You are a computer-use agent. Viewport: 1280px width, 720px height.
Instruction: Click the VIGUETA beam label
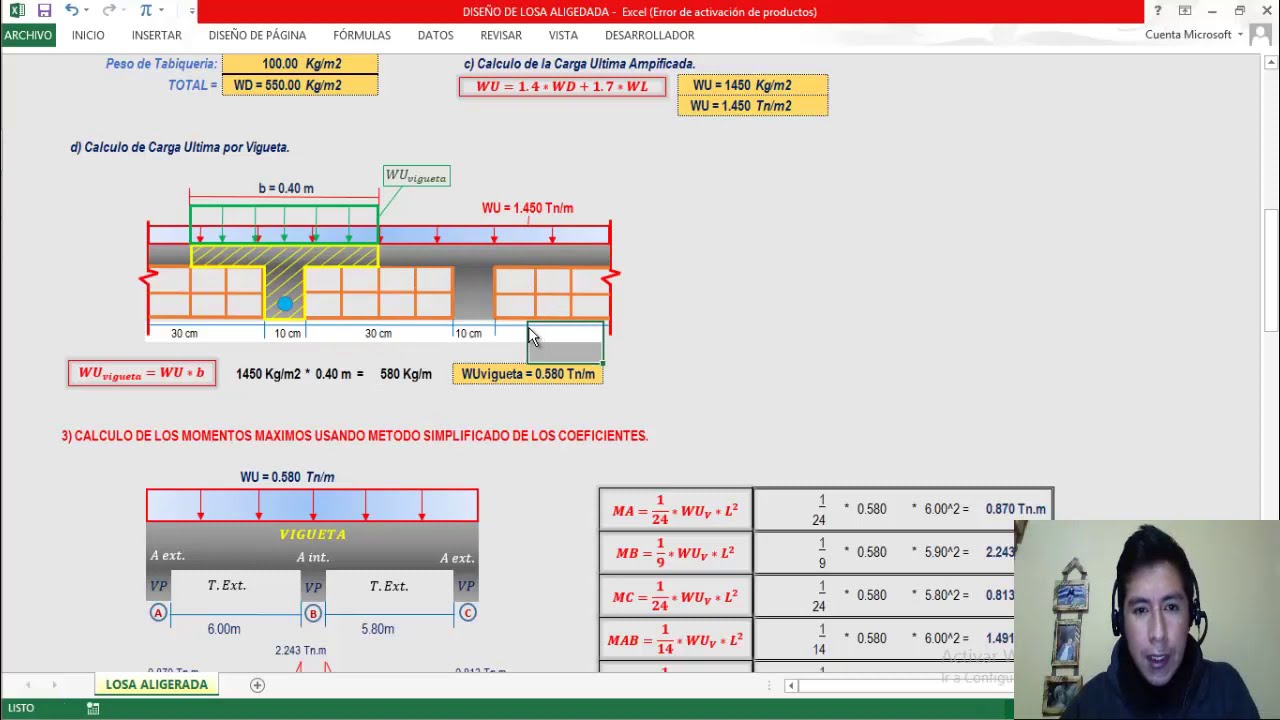[x=313, y=534]
